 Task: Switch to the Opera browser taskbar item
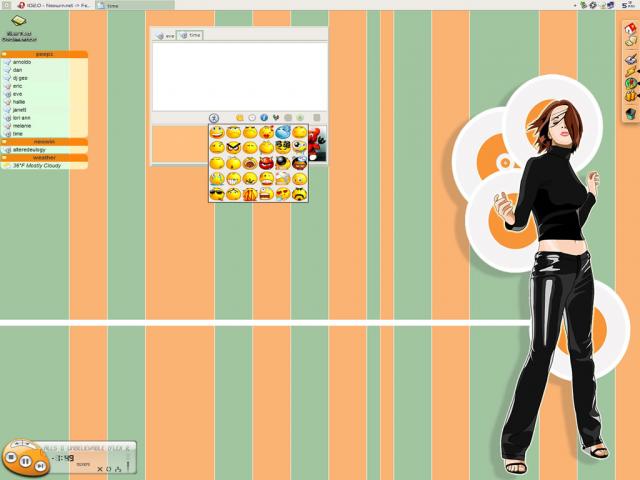click(x=54, y=5)
